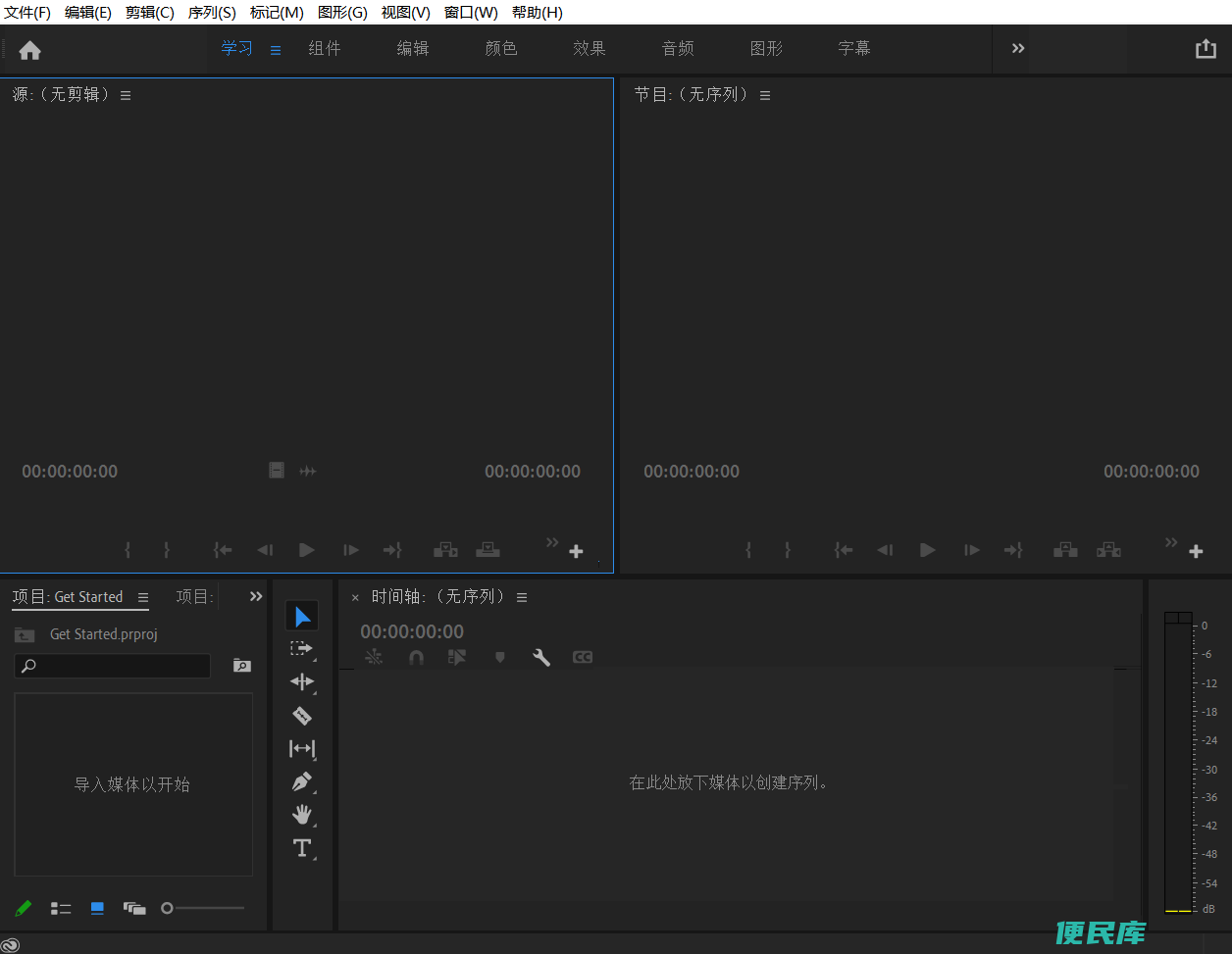Toggle insert sequences as nests in the timeline
The width and height of the screenshot is (1232, 954).
pyautogui.click(x=374, y=657)
